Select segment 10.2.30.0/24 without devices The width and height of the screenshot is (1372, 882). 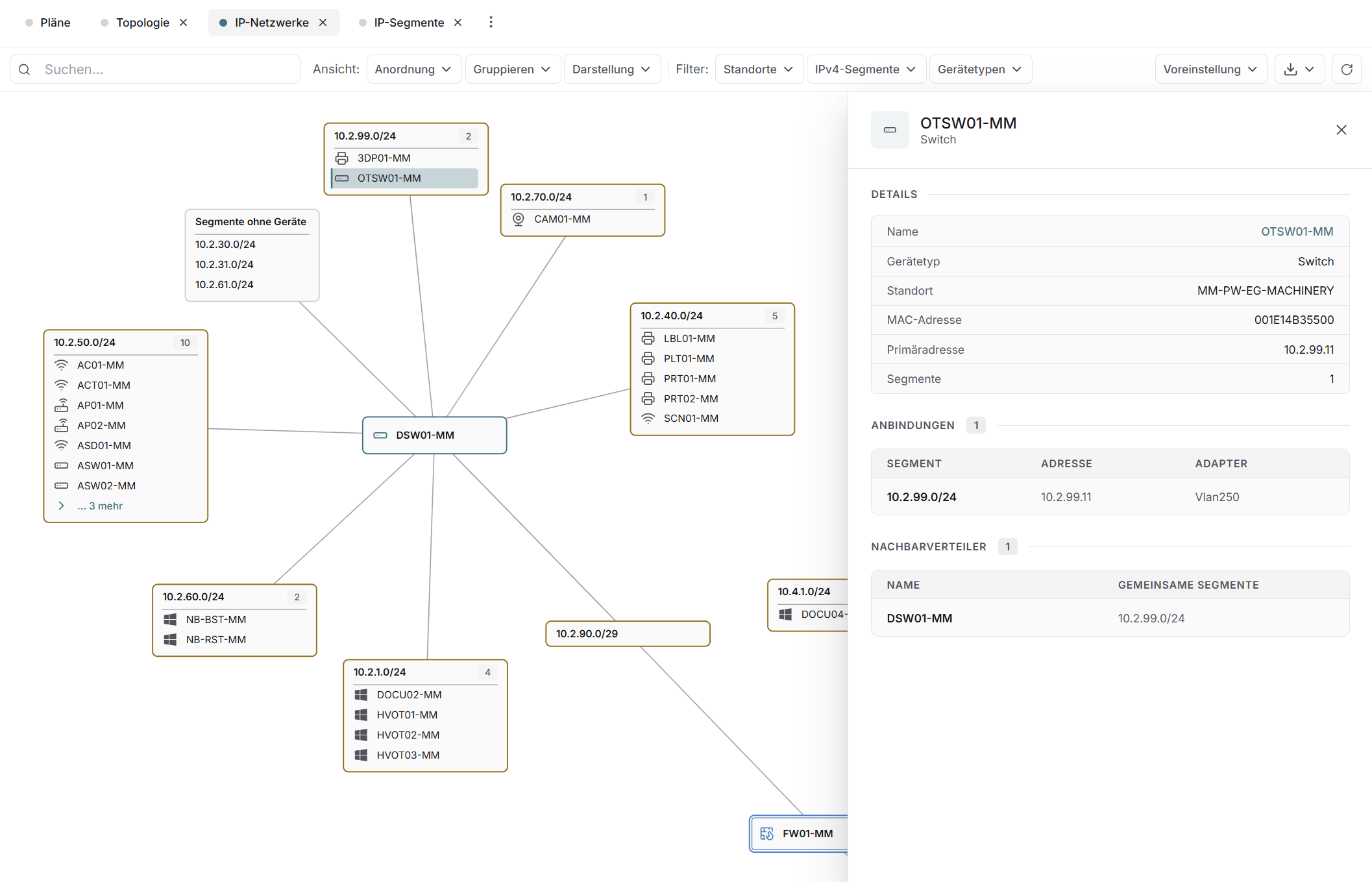pos(225,244)
